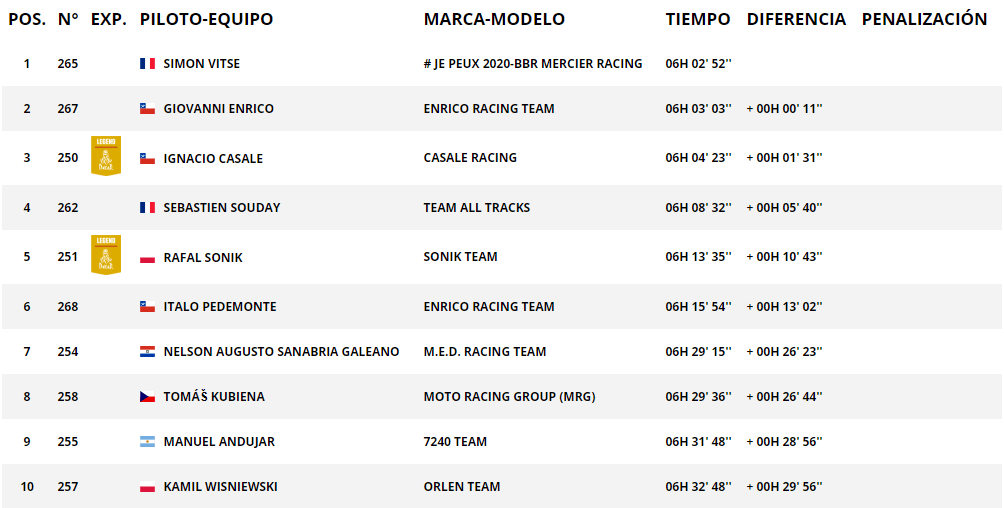The width and height of the screenshot is (1004, 508).
Task: Click the ORLEN TEAM entry
Action: point(462,487)
